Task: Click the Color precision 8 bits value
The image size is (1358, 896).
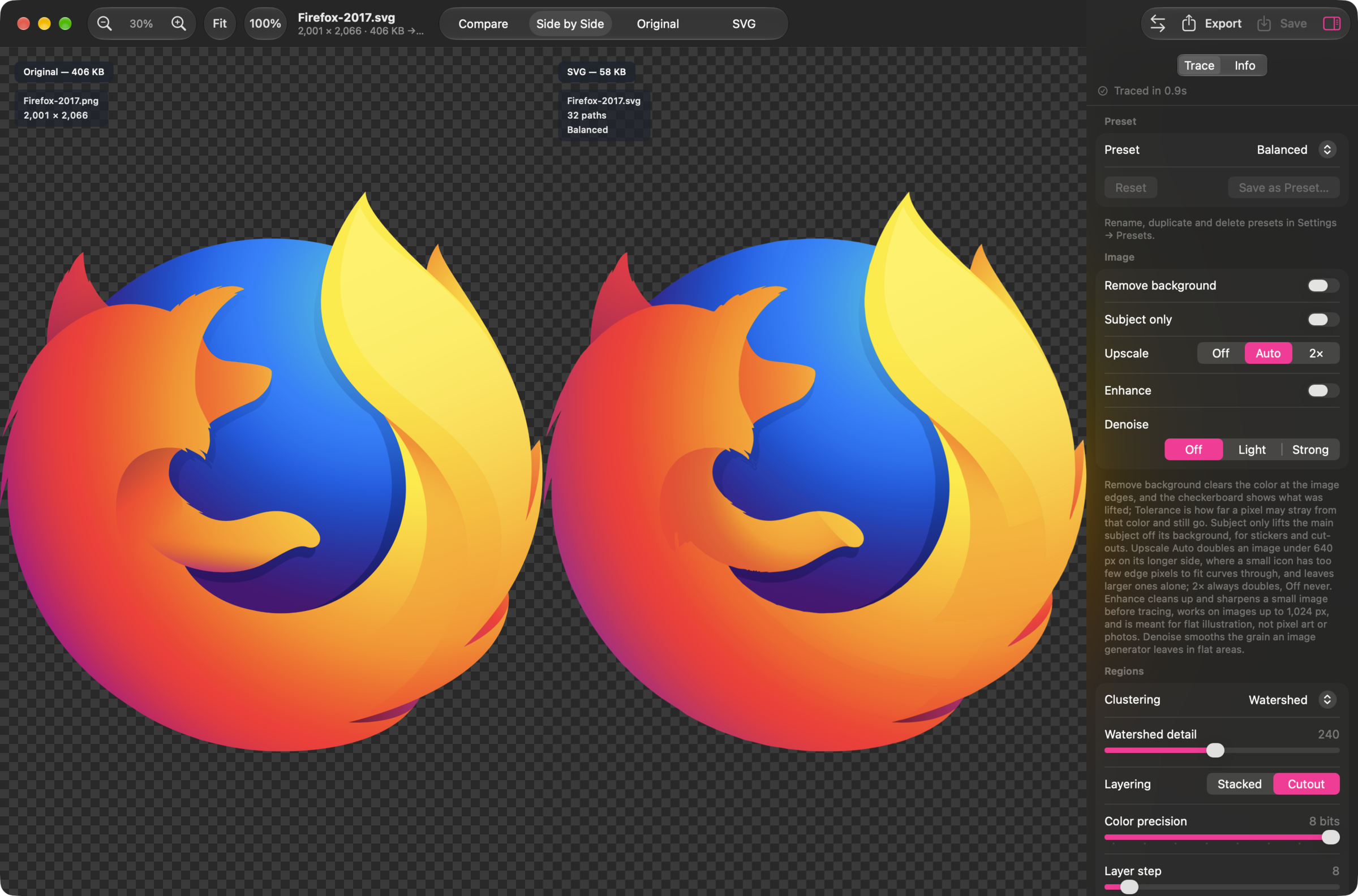Action: (x=1323, y=821)
